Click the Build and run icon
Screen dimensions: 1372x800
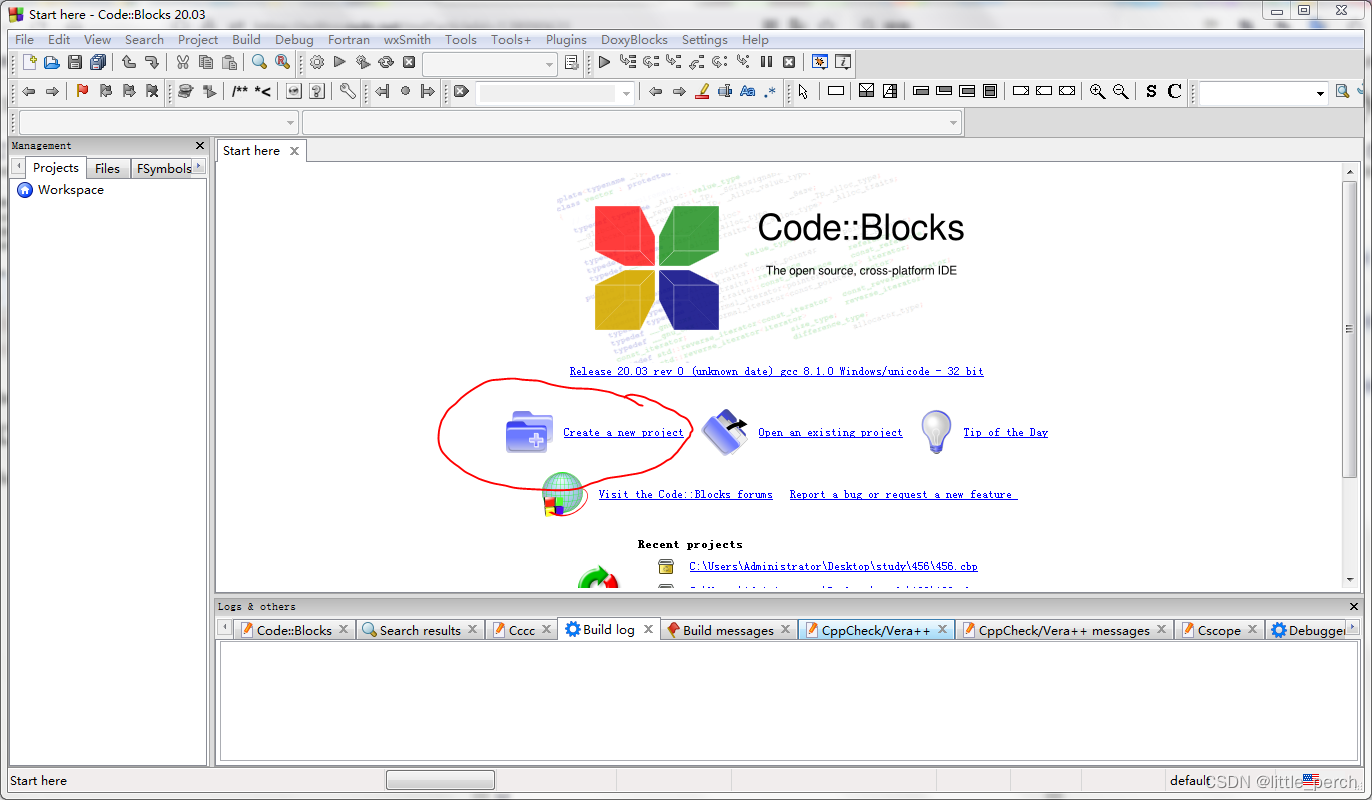pyautogui.click(x=363, y=62)
